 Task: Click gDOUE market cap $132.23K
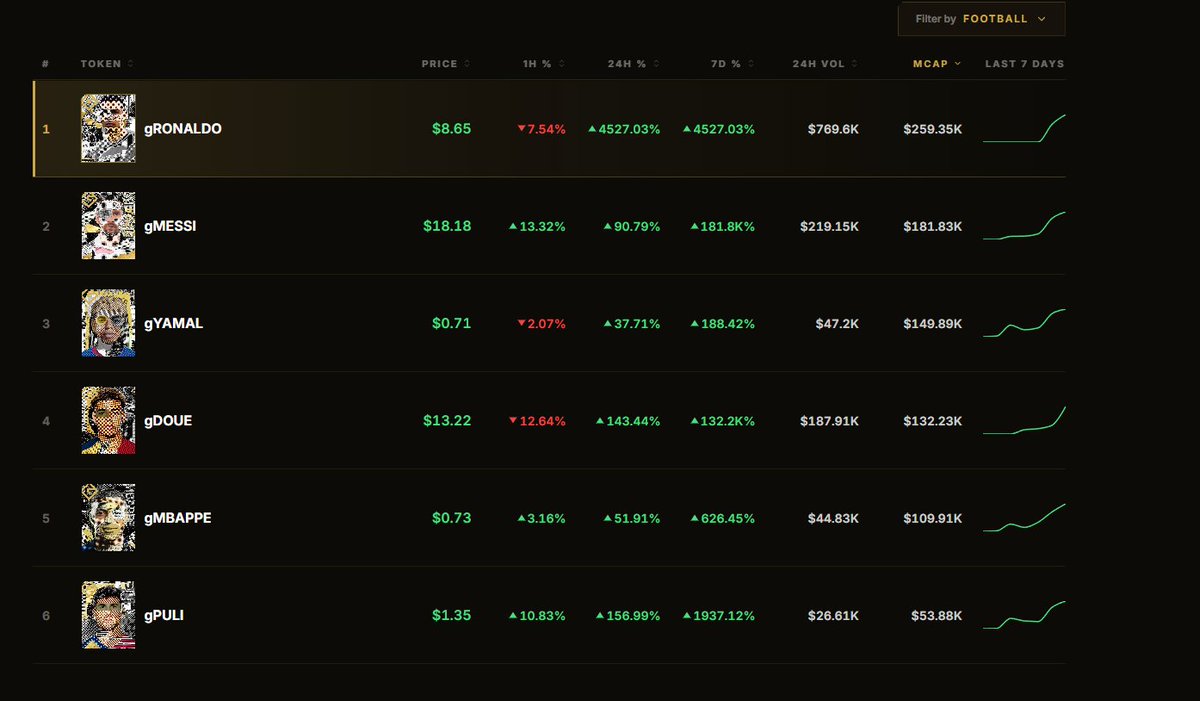click(933, 421)
